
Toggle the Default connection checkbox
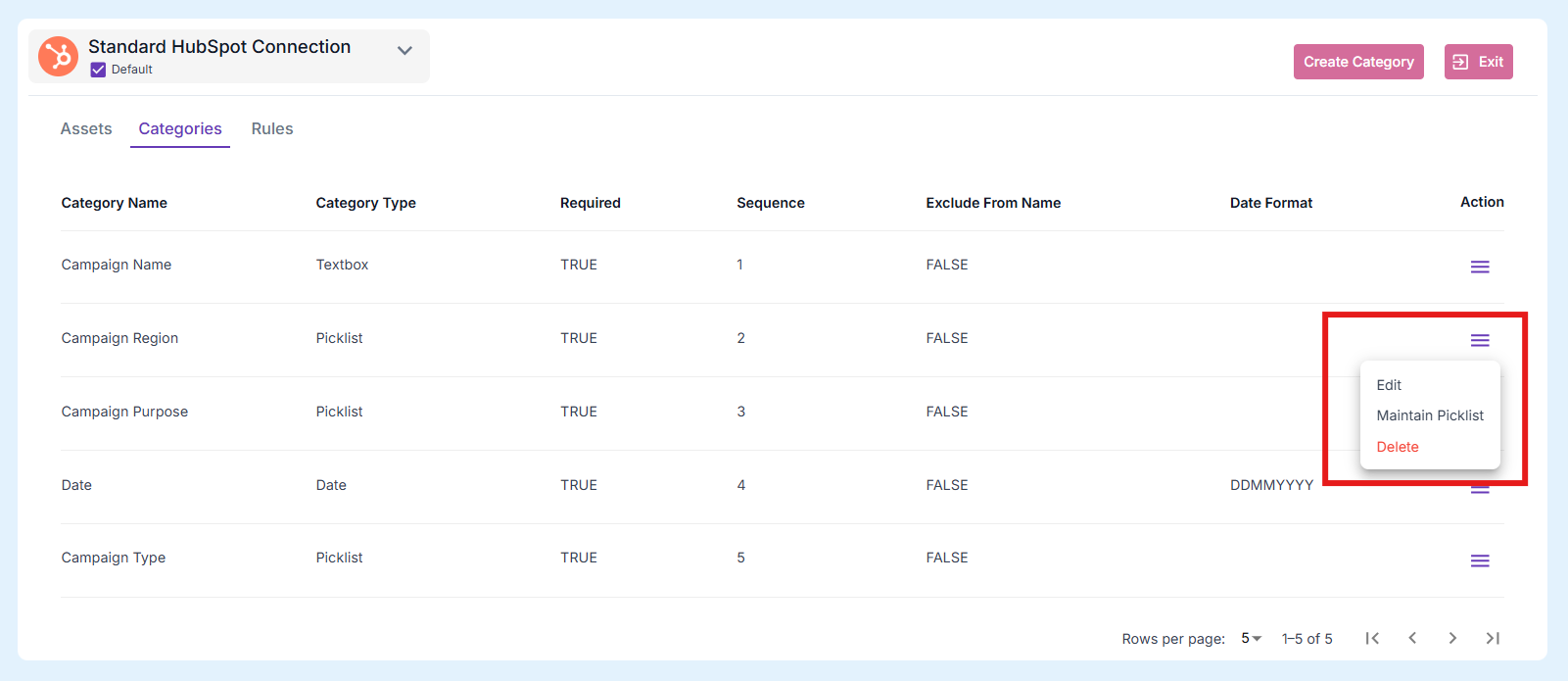(98, 70)
